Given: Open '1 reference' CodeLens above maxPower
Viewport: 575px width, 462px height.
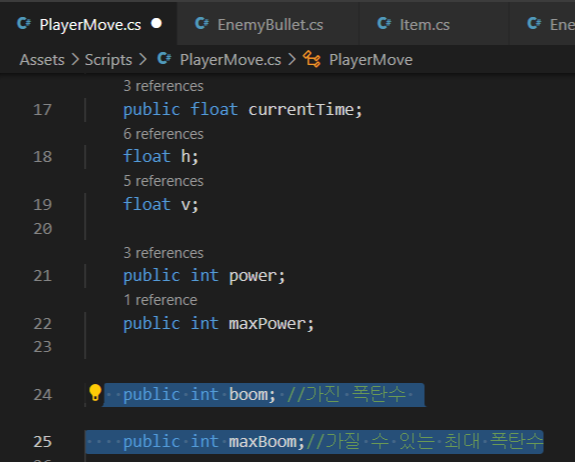Looking at the screenshot, I should (x=161, y=300).
